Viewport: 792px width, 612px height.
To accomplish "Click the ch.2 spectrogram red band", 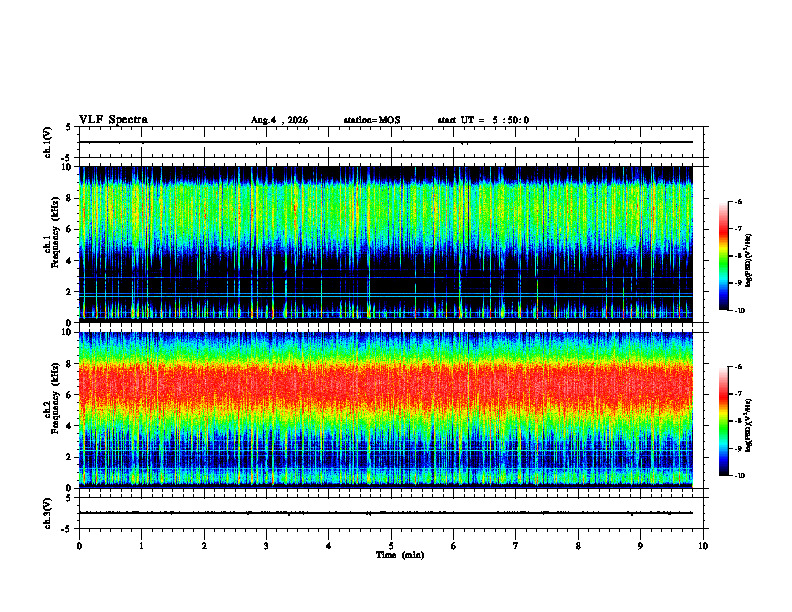I will [386, 386].
